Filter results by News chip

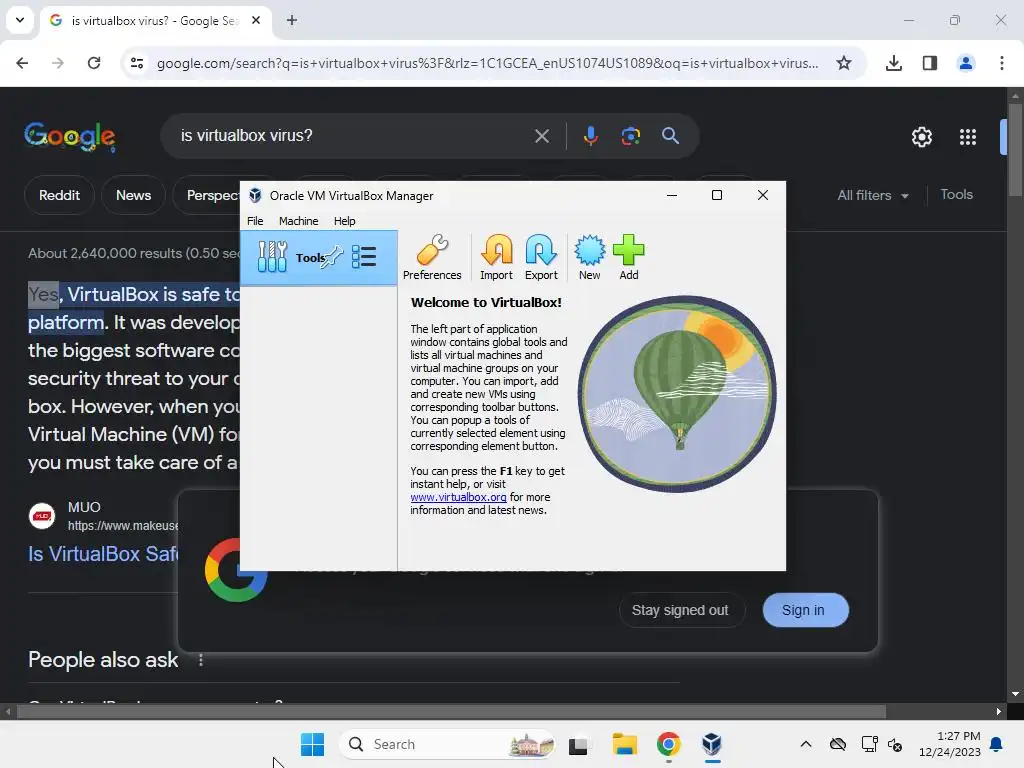point(133,195)
